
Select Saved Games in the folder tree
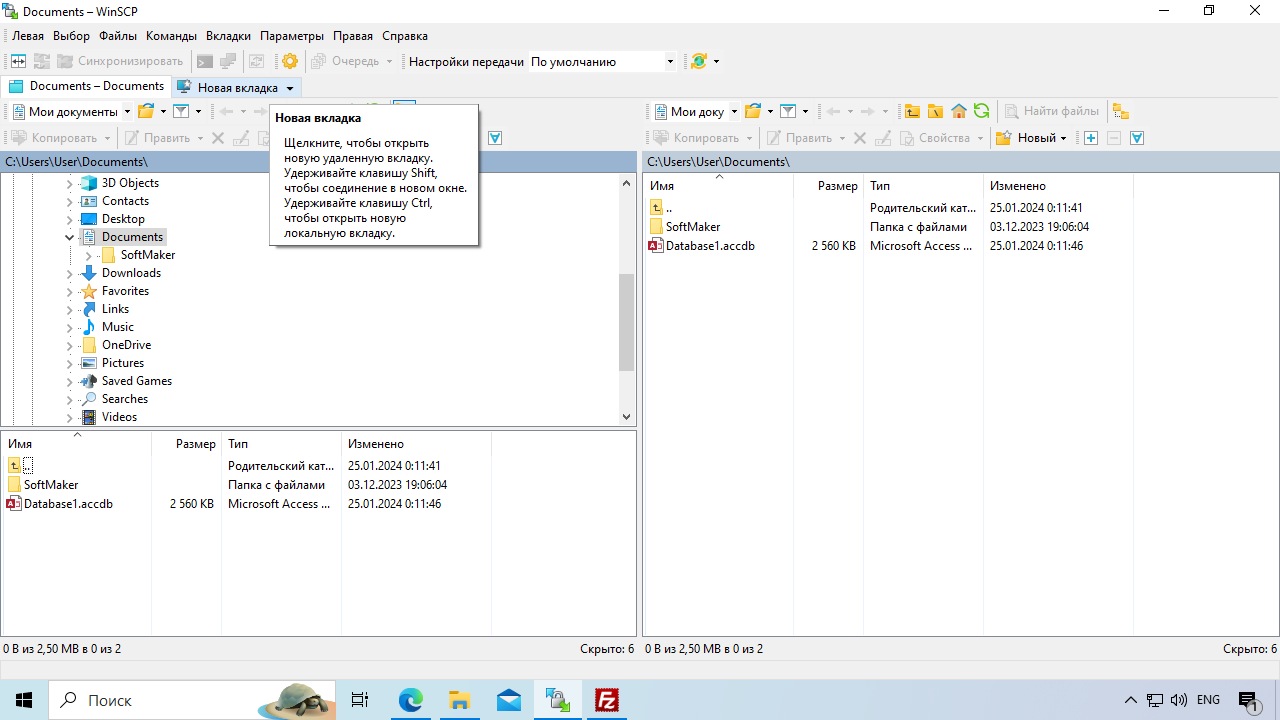[x=137, y=381]
